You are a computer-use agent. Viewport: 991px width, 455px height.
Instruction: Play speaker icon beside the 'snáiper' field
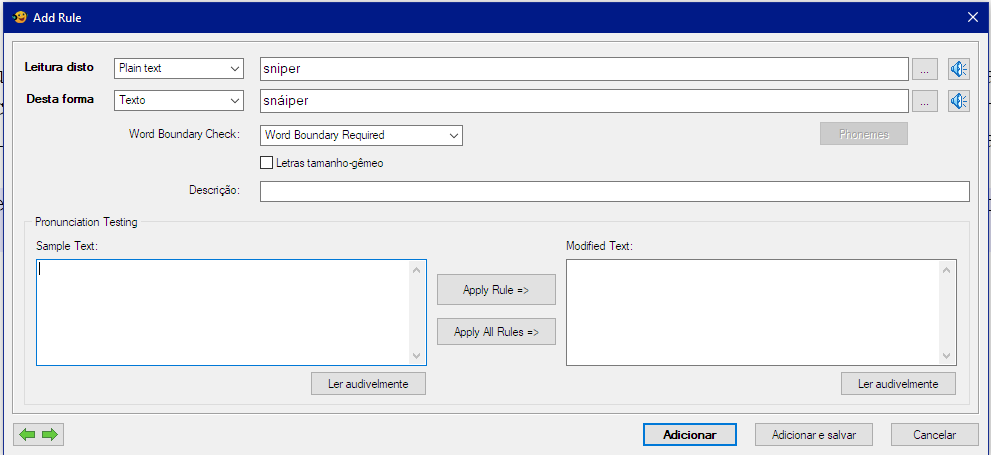click(x=958, y=101)
